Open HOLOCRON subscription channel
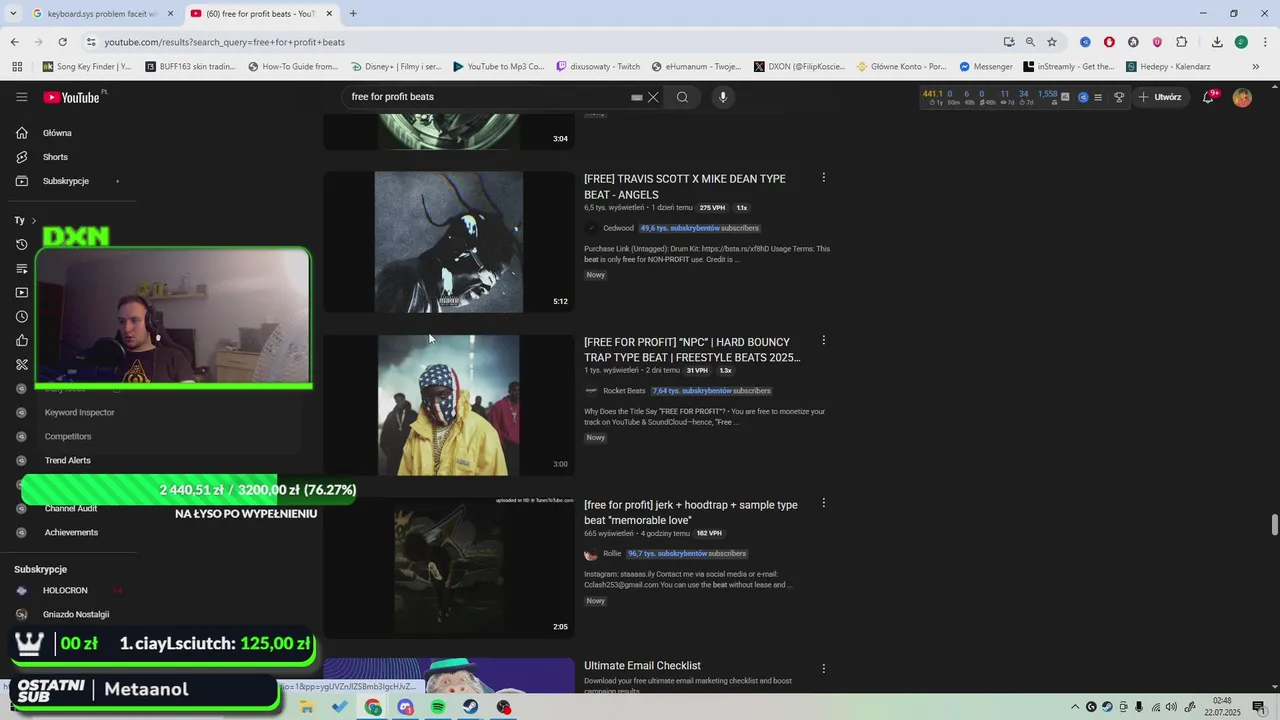 [x=65, y=590]
